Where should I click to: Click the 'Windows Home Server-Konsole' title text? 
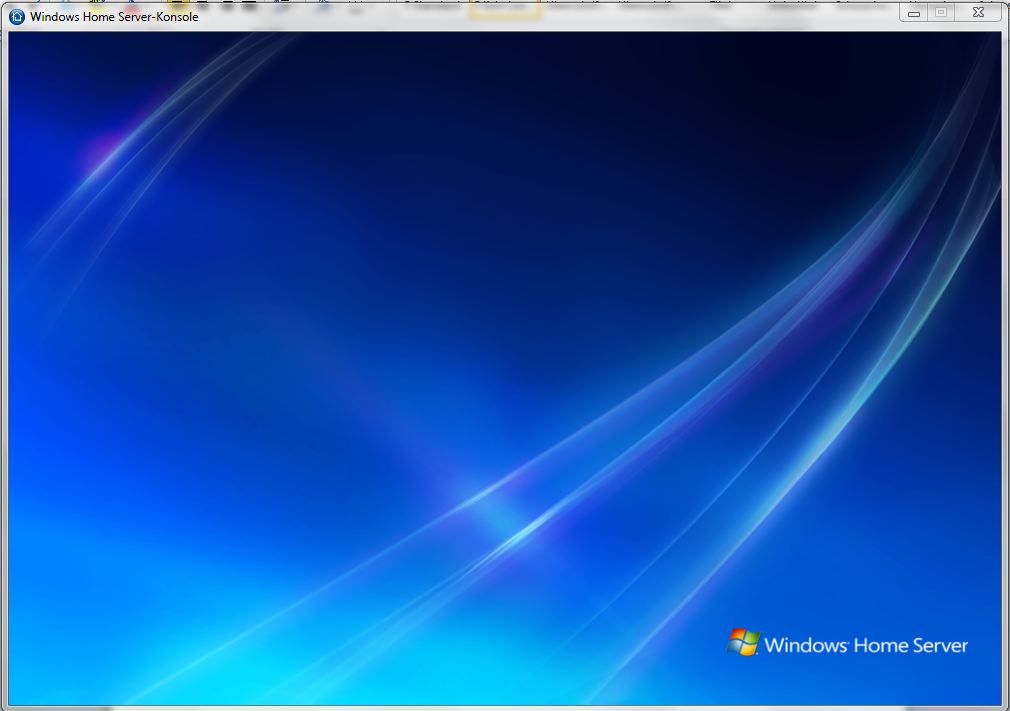[x=114, y=16]
